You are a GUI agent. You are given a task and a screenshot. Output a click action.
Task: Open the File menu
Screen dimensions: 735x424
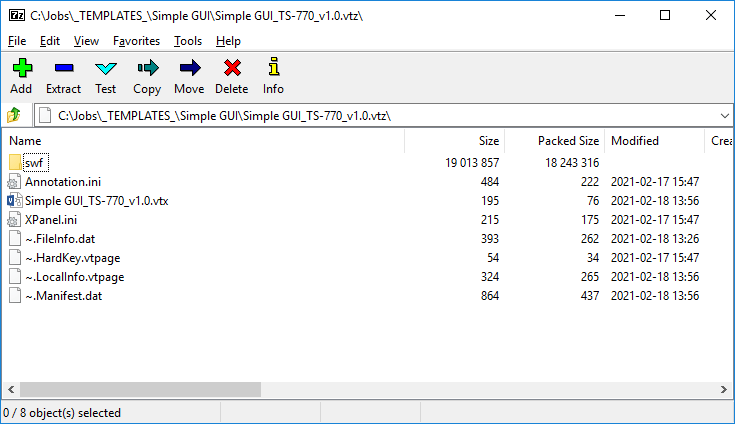tap(17, 41)
